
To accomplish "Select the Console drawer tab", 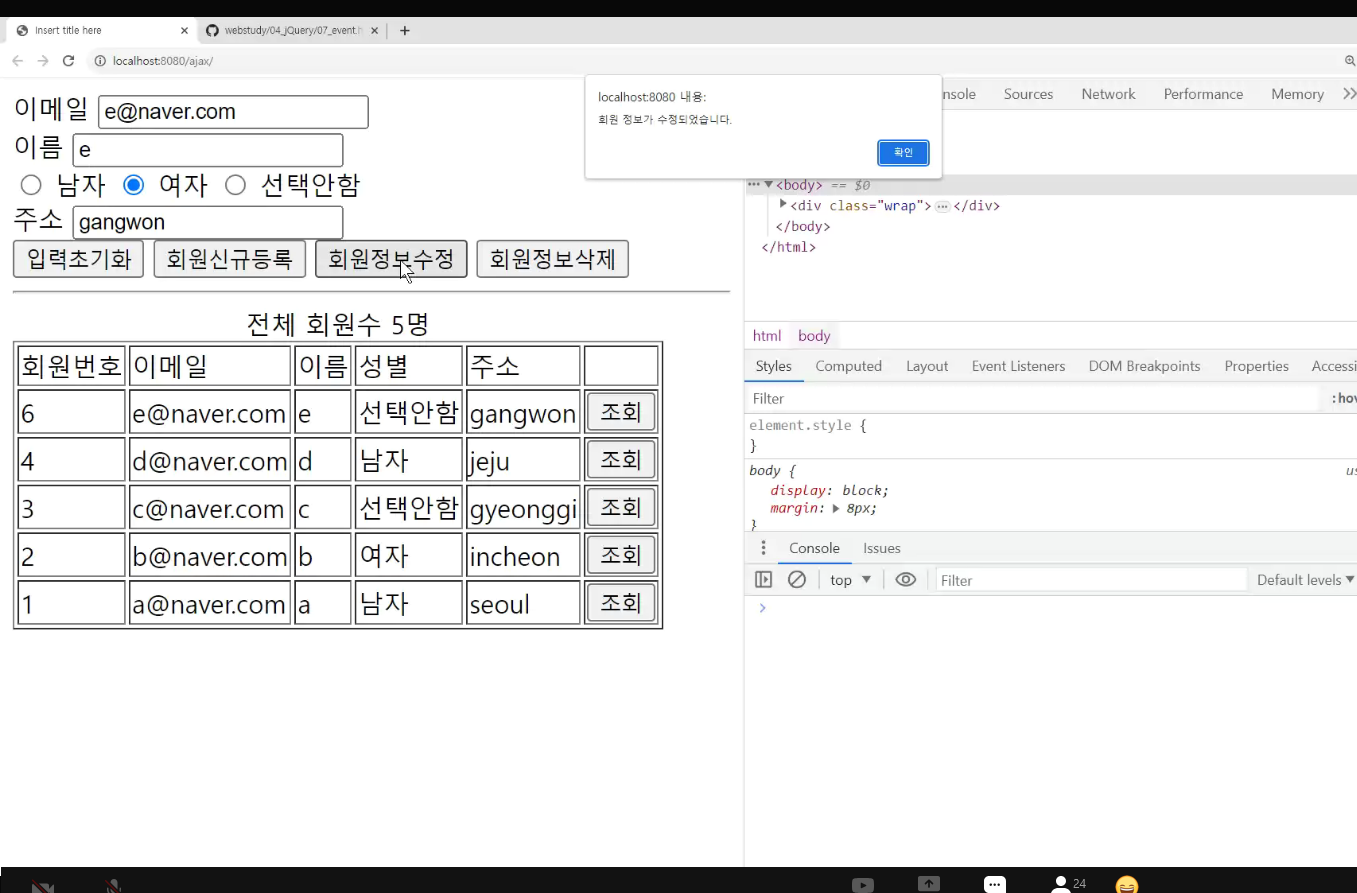I will 814,548.
